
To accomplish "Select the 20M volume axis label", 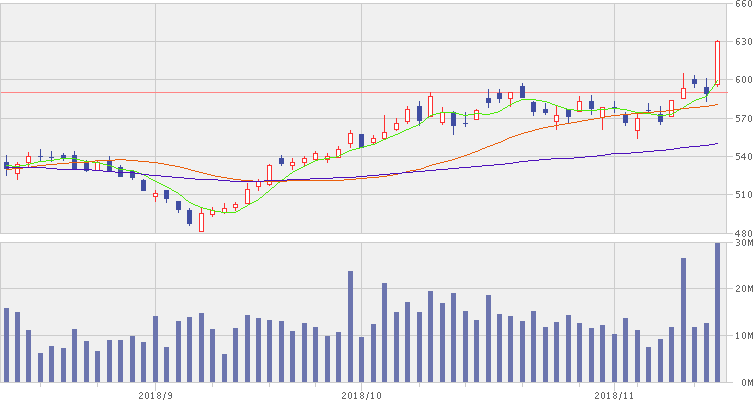I will click(743, 288).
